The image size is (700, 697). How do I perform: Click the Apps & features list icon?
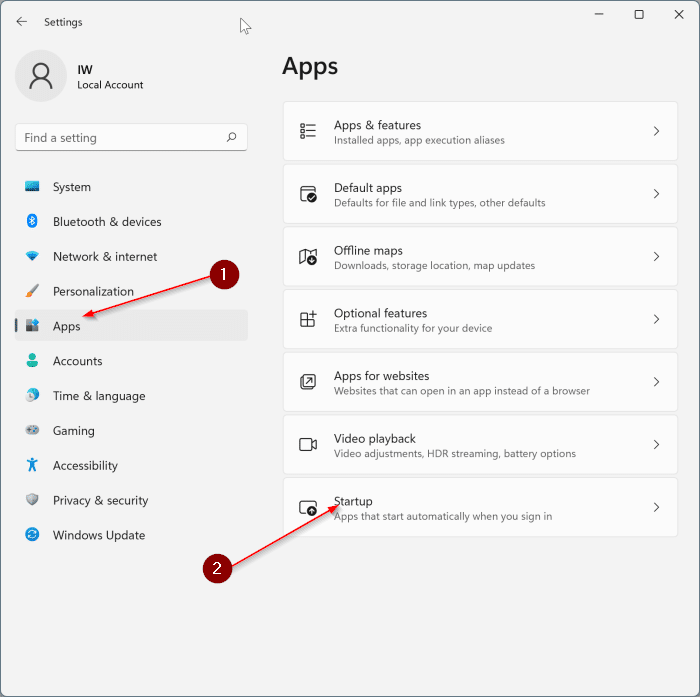[x=308, y=131]
